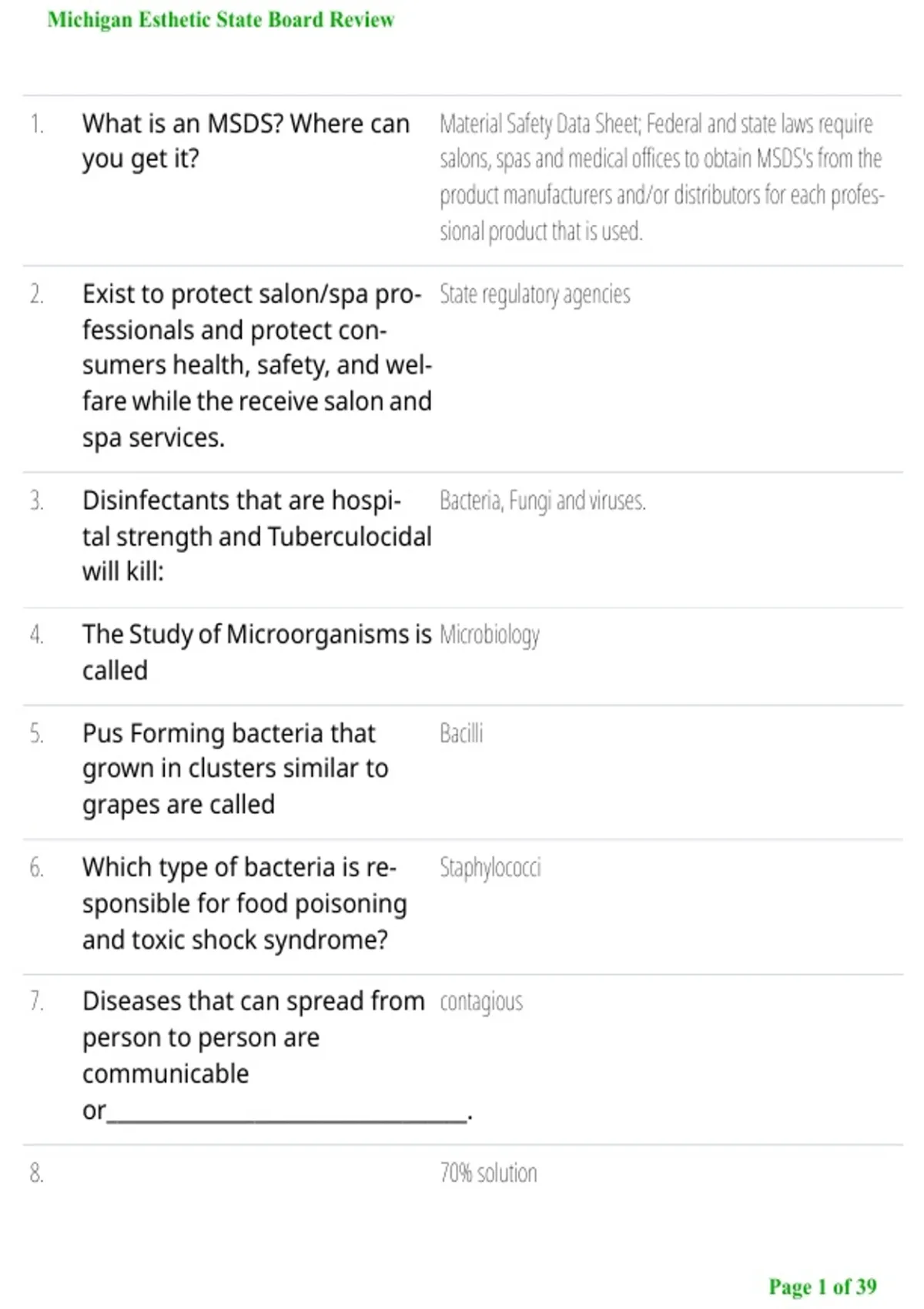Viewport: 924px width, 1309px height.
Task: Select question 2 about protecting salon professionals
Action: pos(256,366)
